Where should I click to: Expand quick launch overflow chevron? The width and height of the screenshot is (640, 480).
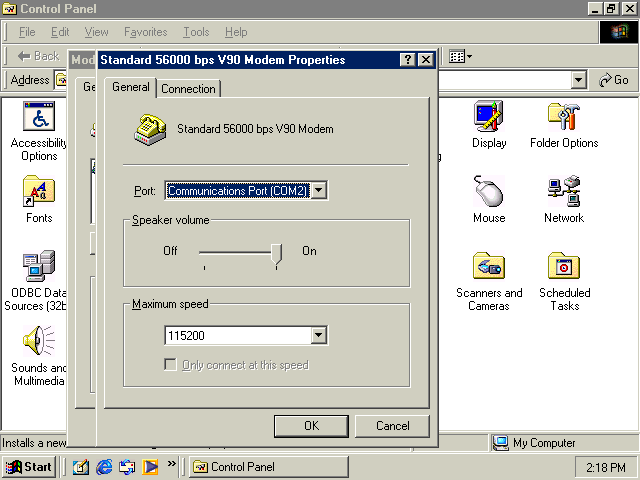(x=172, y=463)
